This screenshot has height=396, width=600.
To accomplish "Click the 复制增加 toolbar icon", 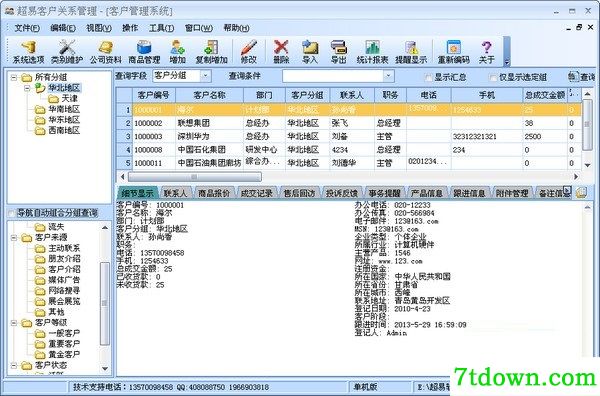I will point(211,52).
